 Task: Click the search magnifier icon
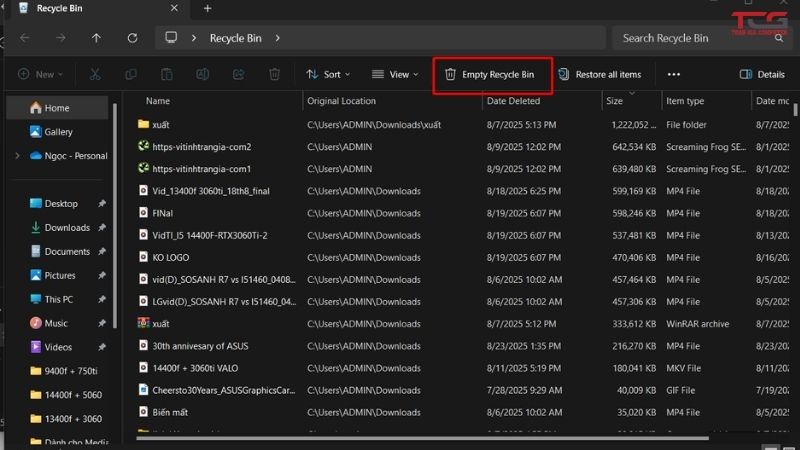[779, 38]
